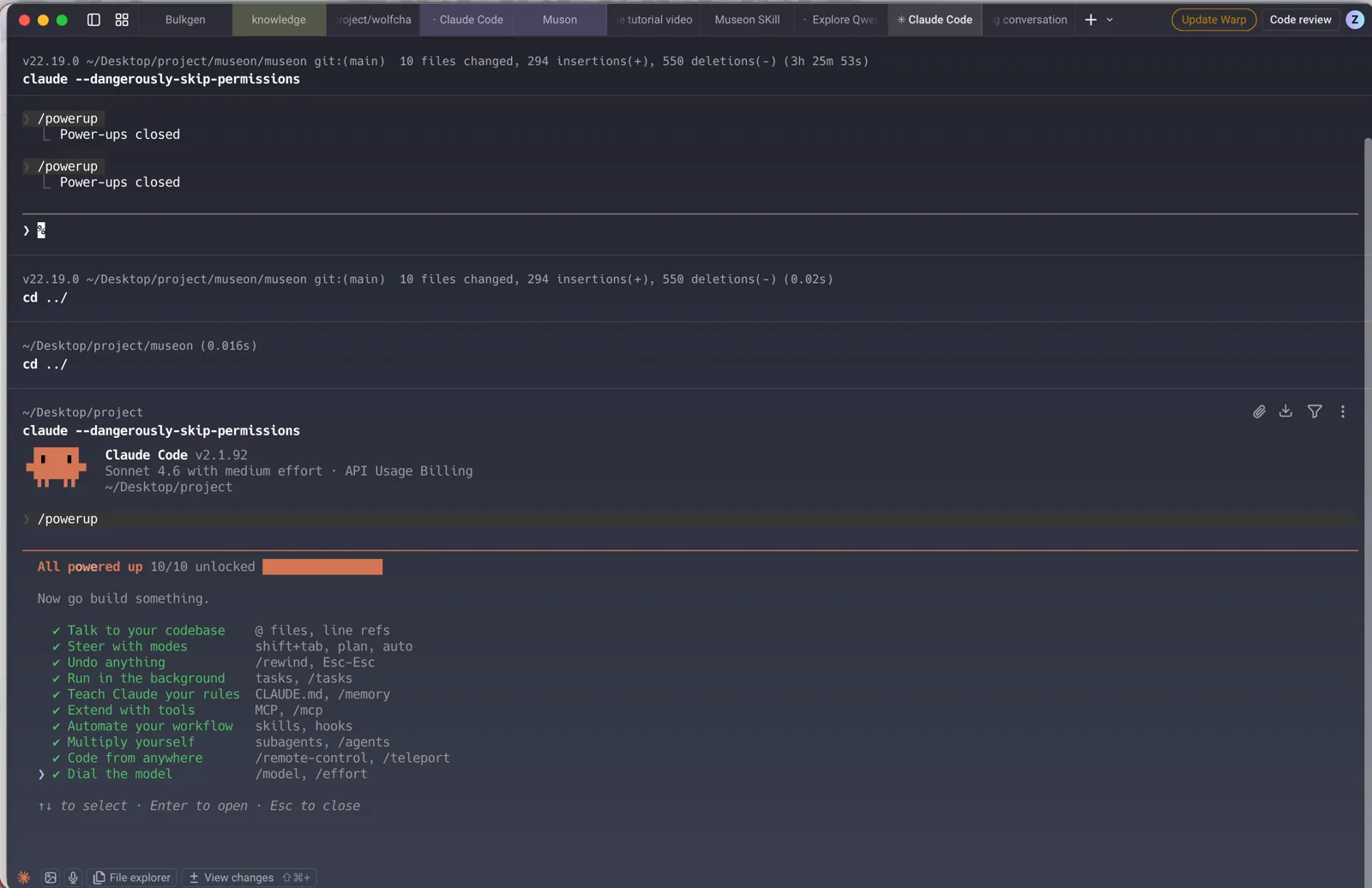The image size is (1372, 888).
Task: Switch to the Muson tab
Action: (560, 20)
